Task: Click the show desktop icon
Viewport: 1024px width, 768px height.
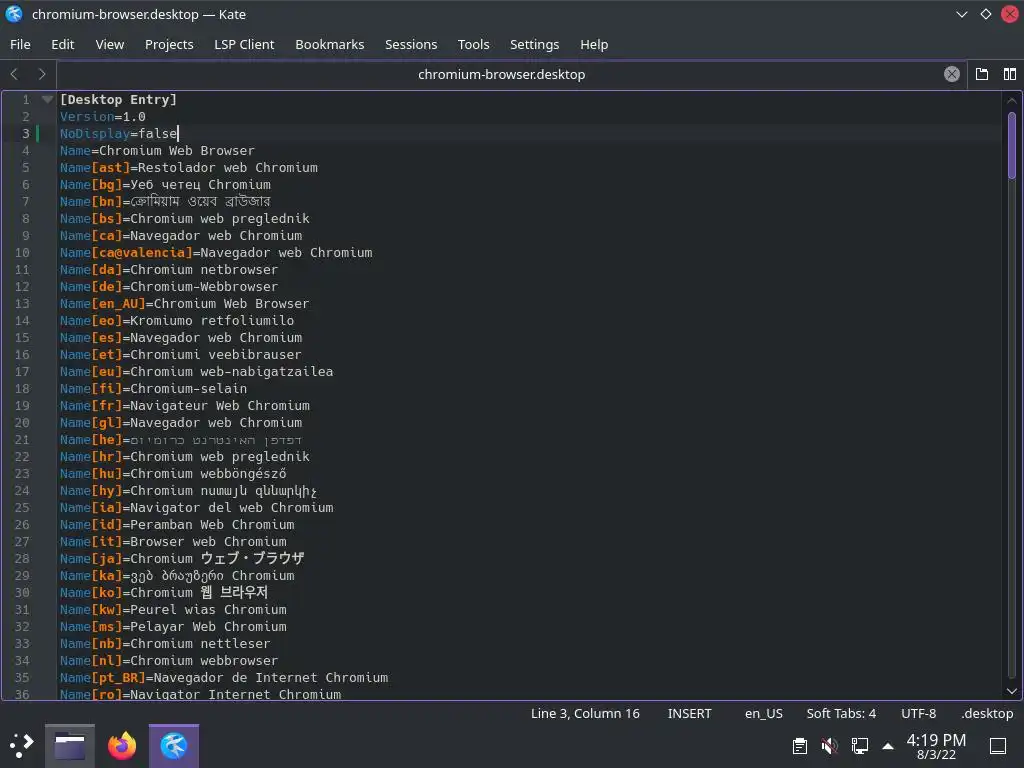Action: 998,746
